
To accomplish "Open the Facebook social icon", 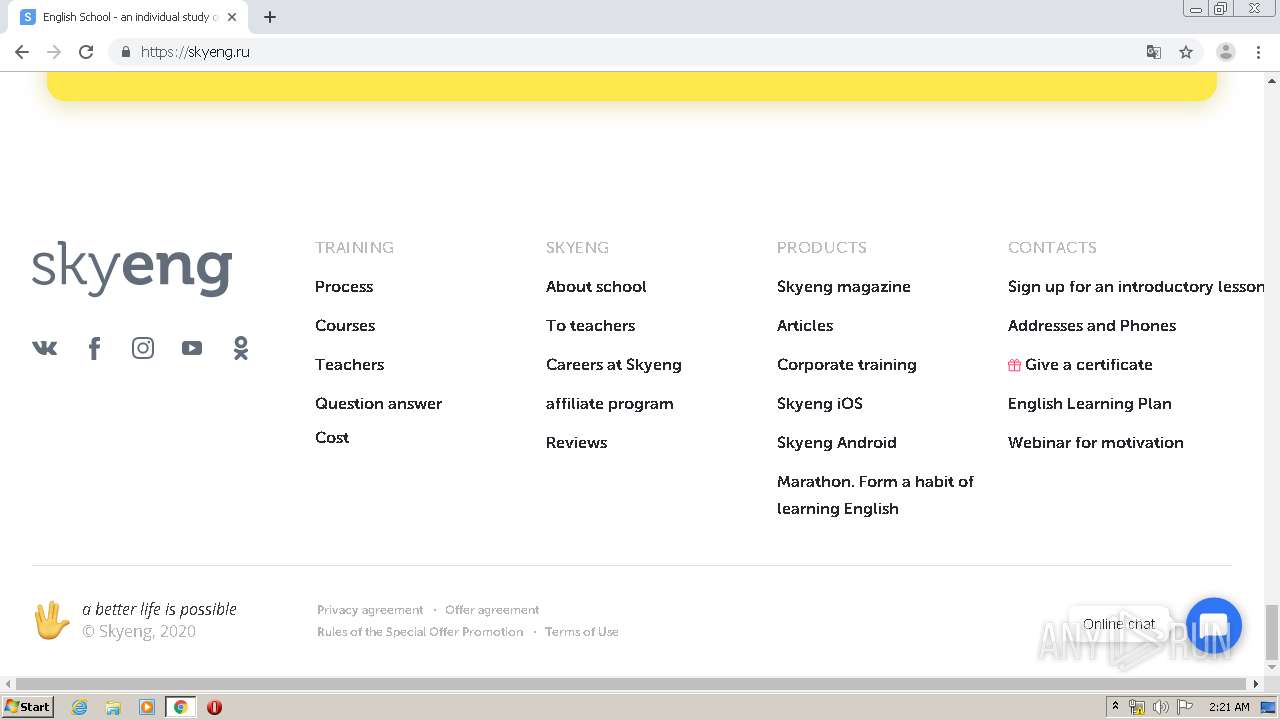I will point(94,348).
